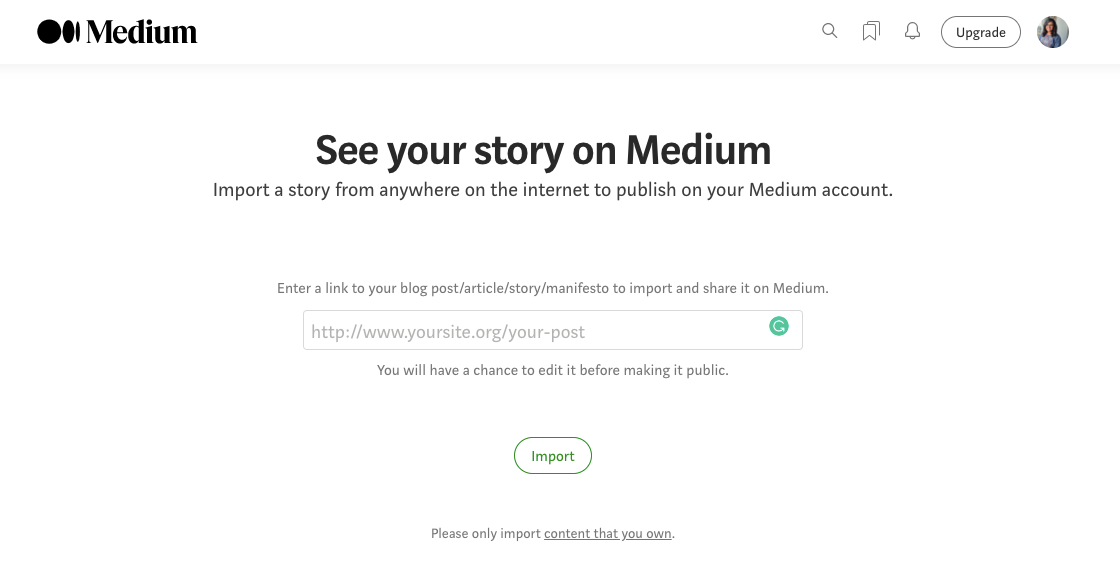Image resolution: width=1120 pixels, height=566 pixels.
Task: Click the Upgrade button
Action: (980, 32)
